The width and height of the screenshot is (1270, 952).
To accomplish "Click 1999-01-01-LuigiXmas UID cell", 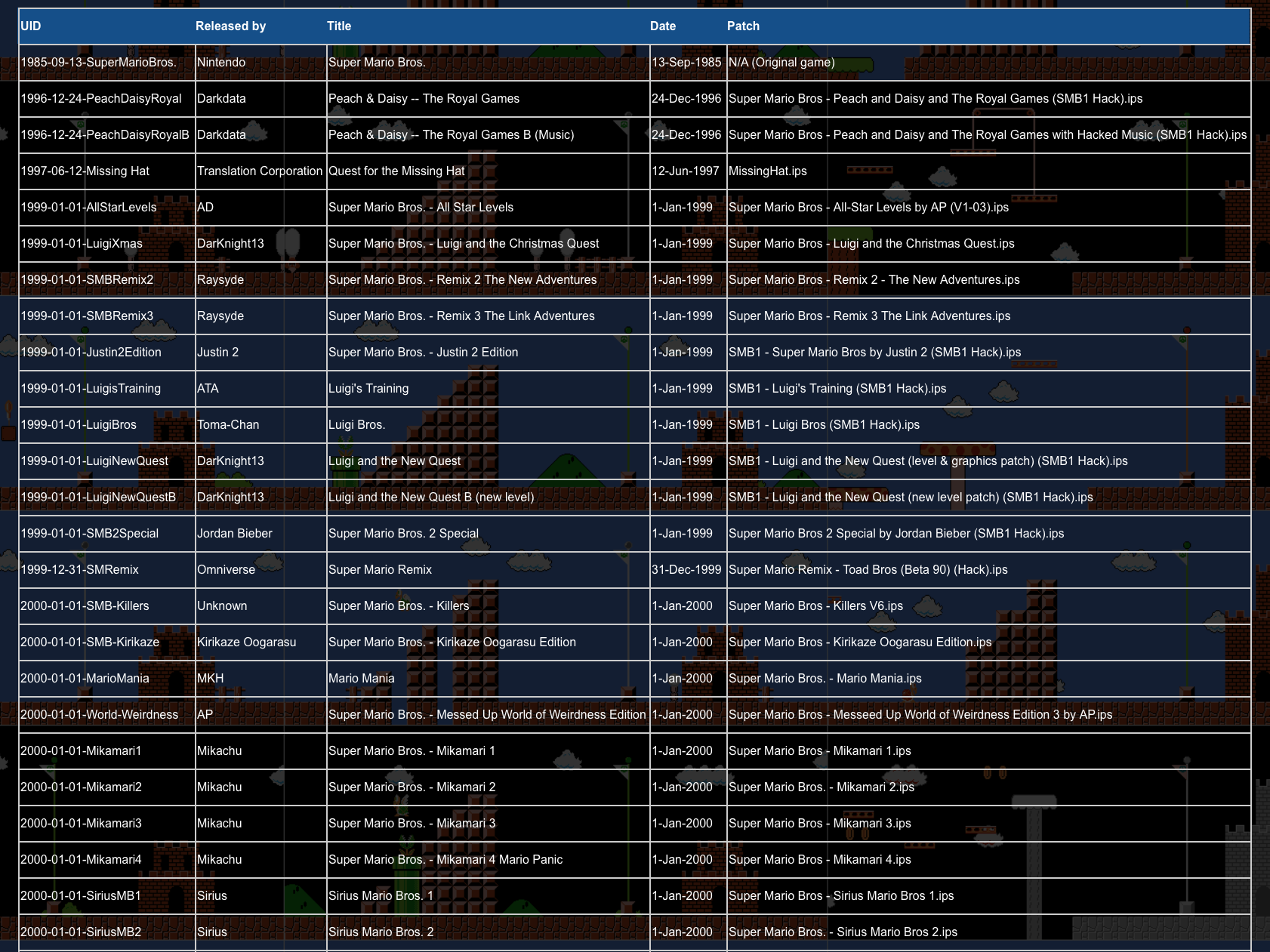I will click(x=106, y=244).
